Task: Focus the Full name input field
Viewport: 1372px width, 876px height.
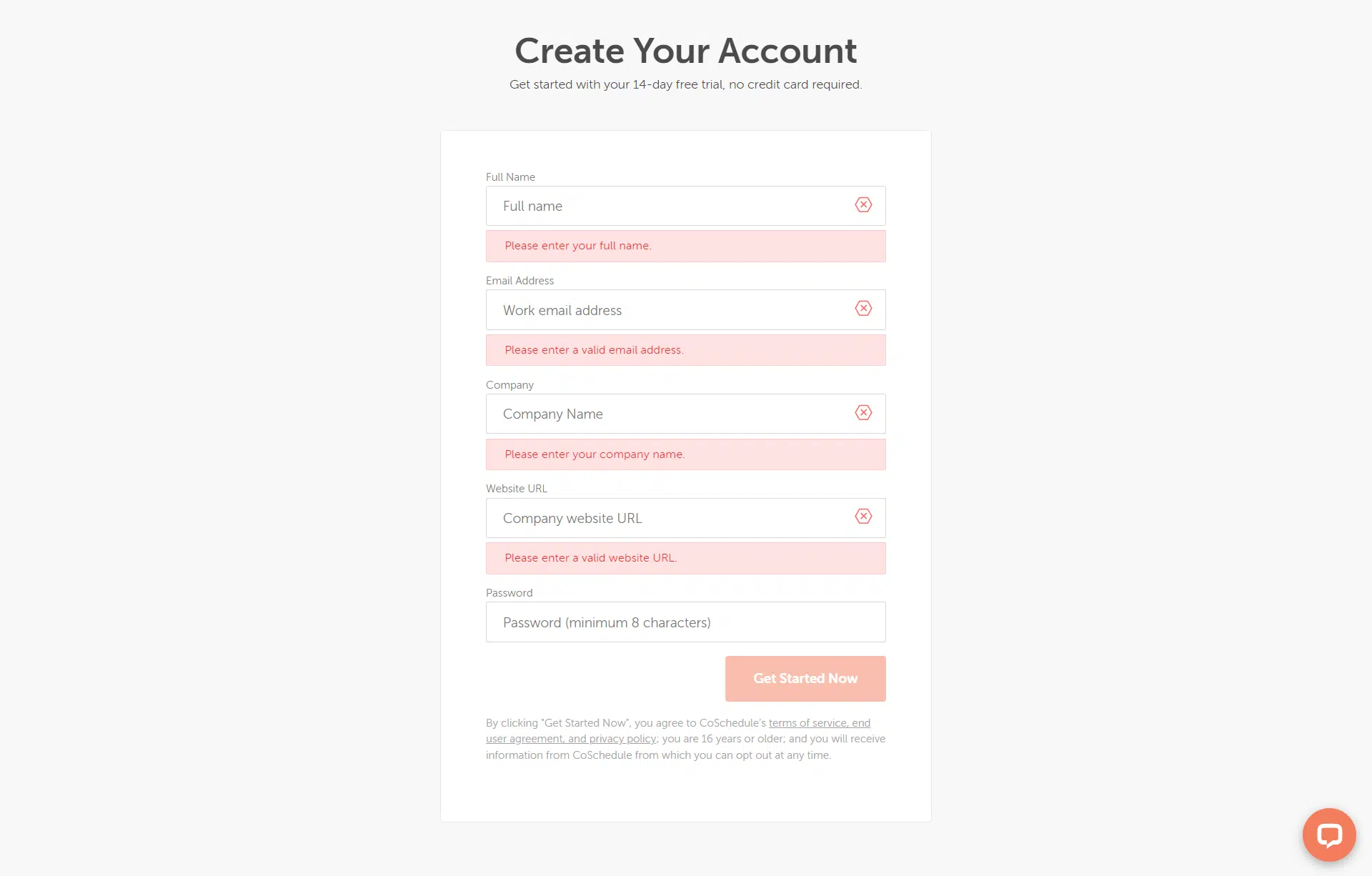Action: coord(672,206)
